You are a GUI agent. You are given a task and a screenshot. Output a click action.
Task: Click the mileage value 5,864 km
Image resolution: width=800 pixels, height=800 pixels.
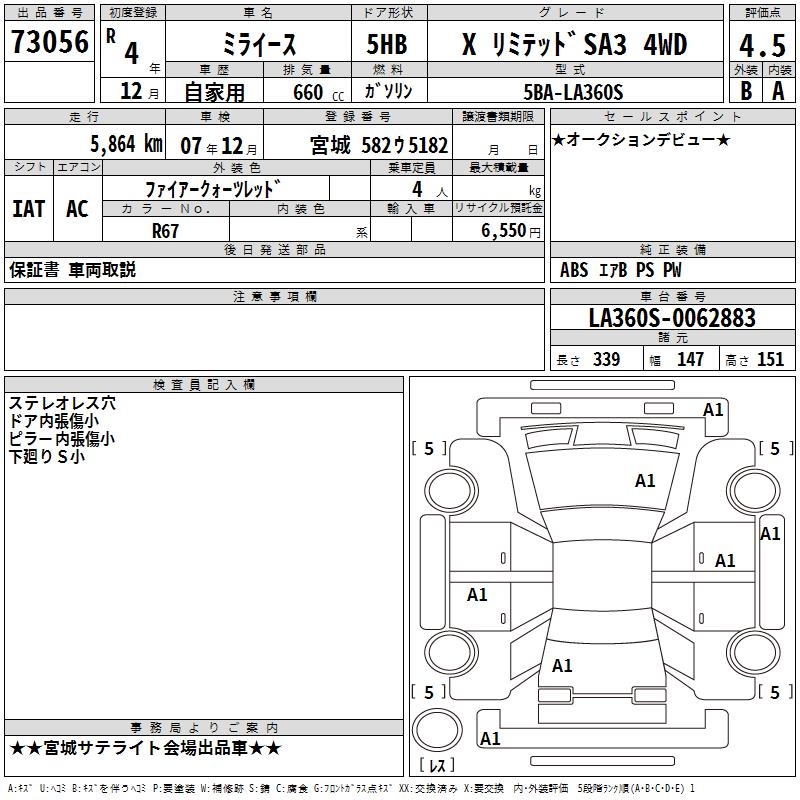tap(126, 144)
